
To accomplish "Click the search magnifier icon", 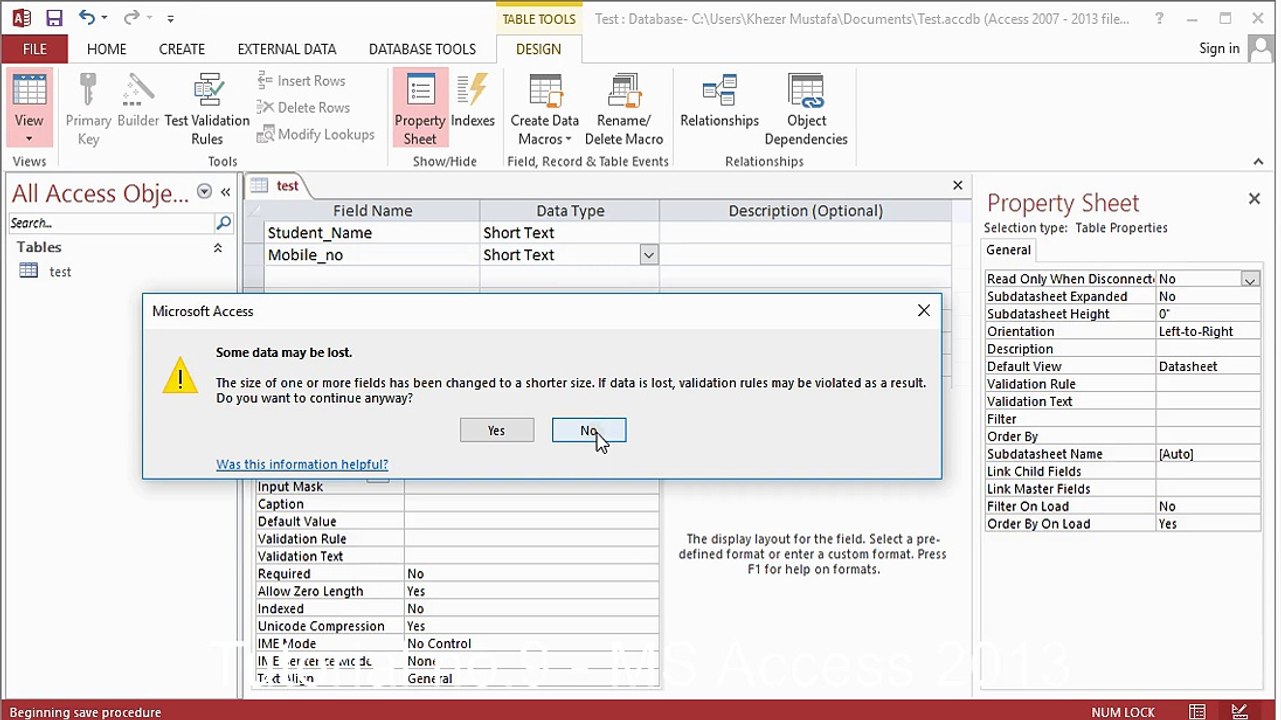I will click(x=224, y=223).
